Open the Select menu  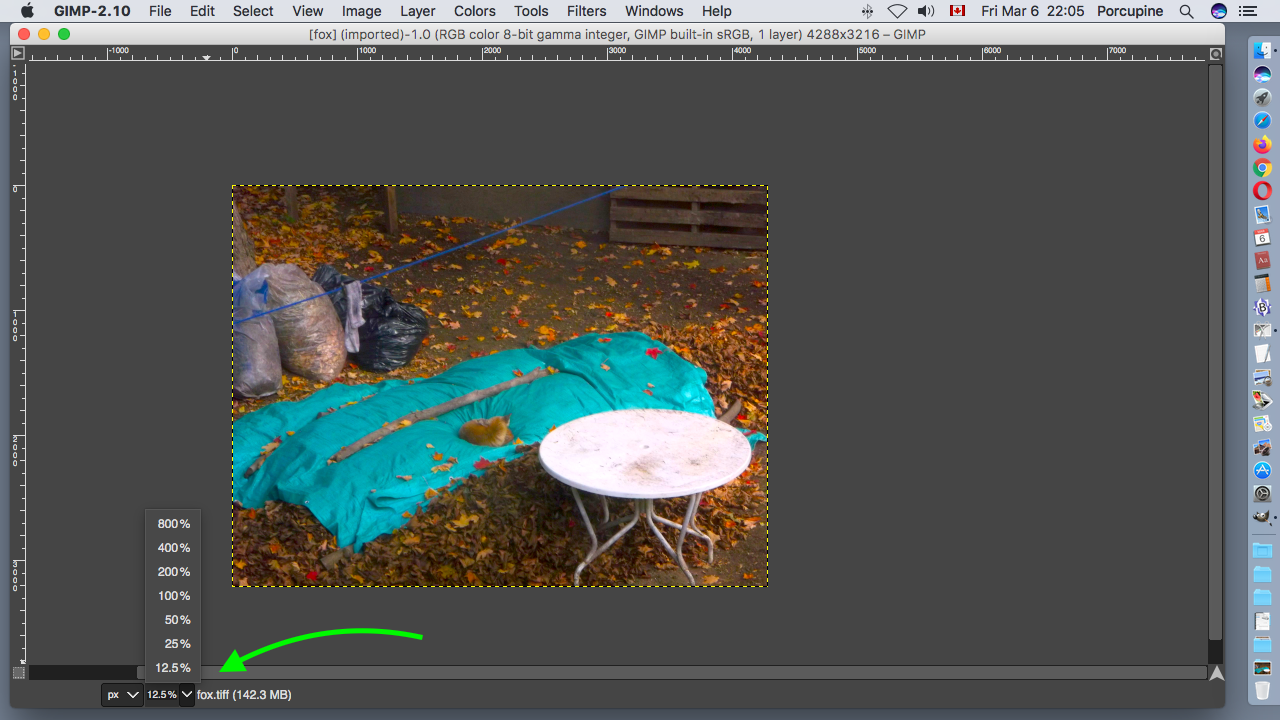tap(253, 11)
